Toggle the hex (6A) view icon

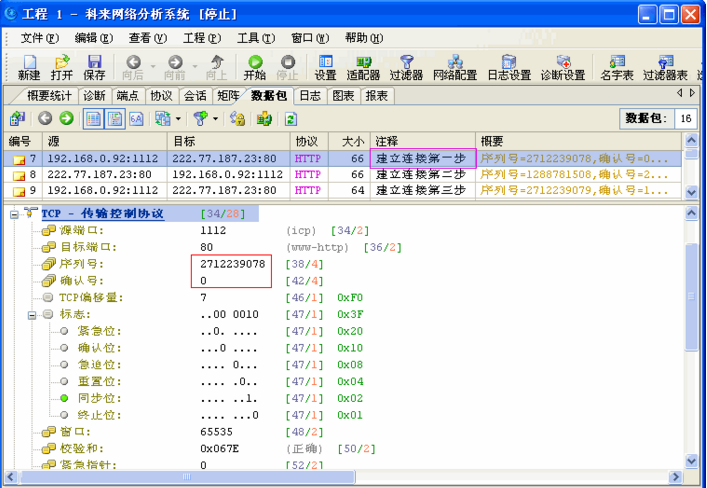coord(136,119)
